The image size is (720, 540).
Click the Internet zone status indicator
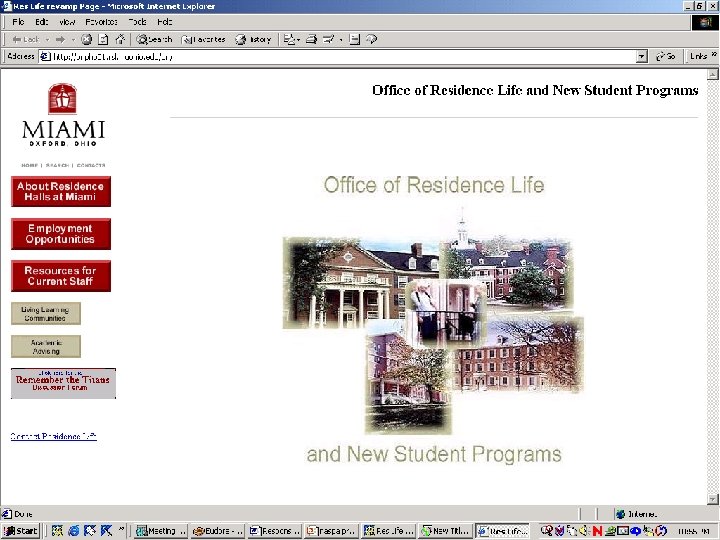pos(637,514)
